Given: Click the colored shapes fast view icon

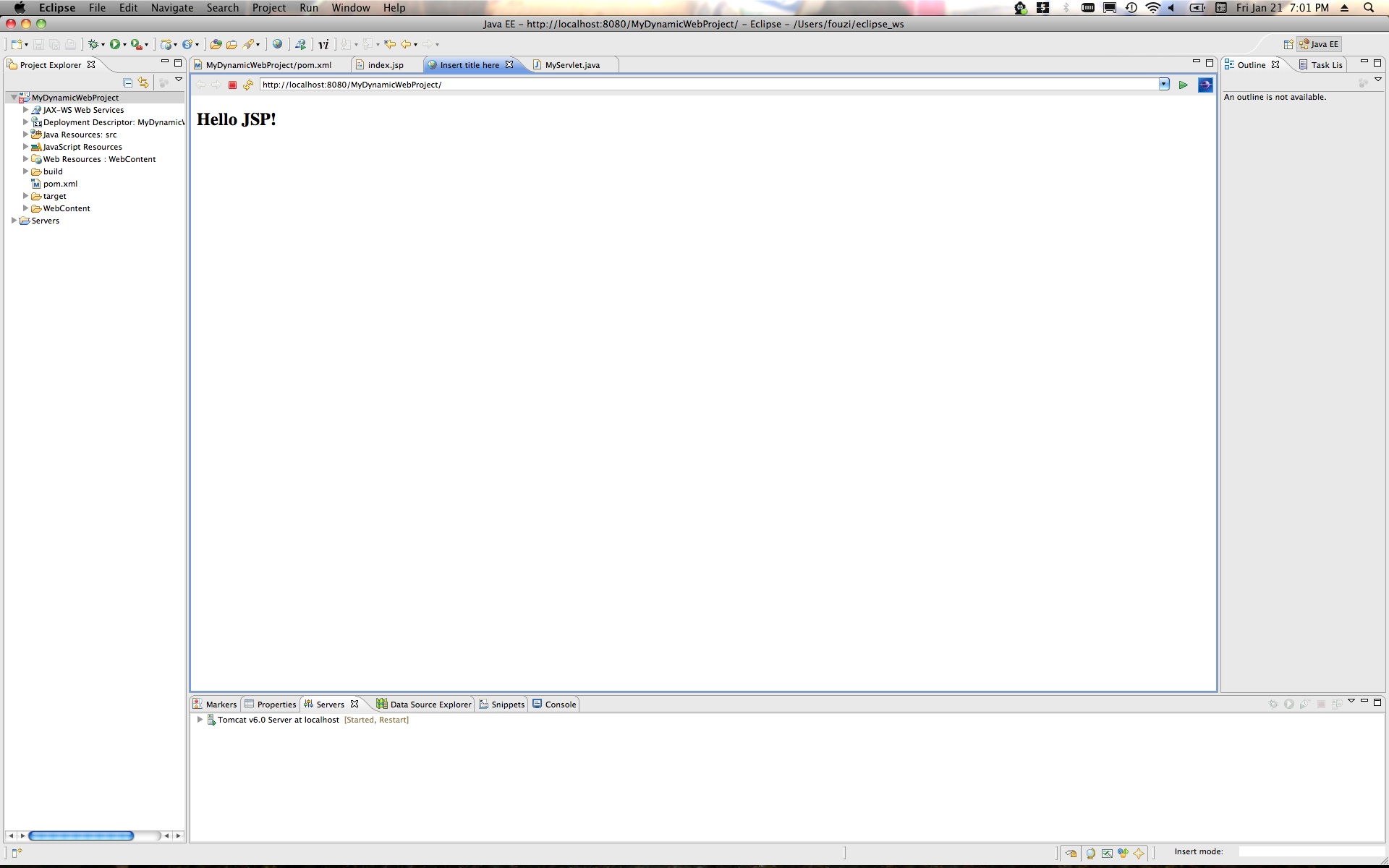Looking at the screenshot, I should 1123,854.
